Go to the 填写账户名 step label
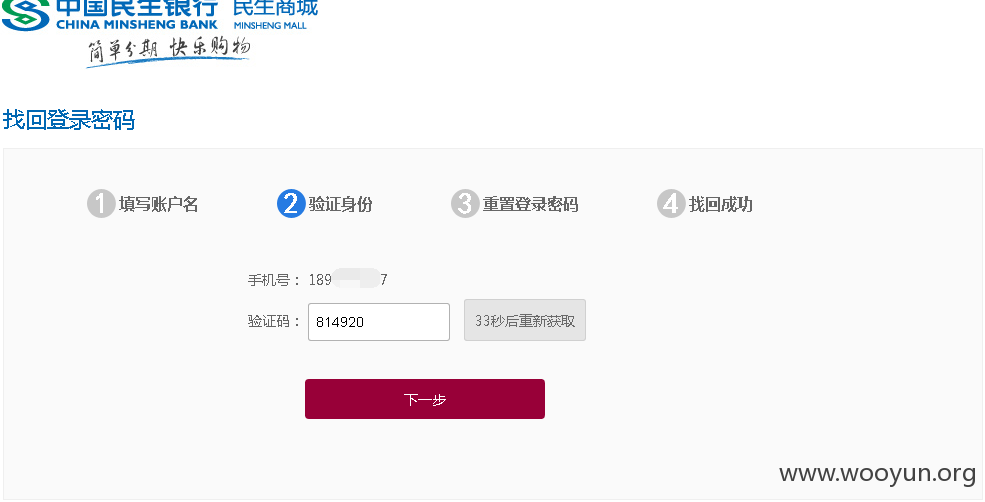Screen dimensions: 985x502 (159, 204)
